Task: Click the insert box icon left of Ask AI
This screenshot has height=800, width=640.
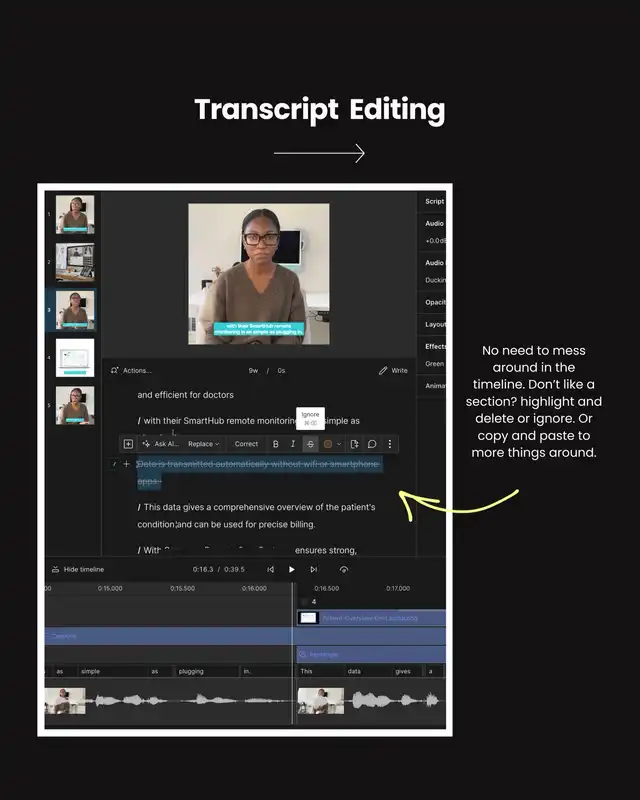Action: point(128,444)
